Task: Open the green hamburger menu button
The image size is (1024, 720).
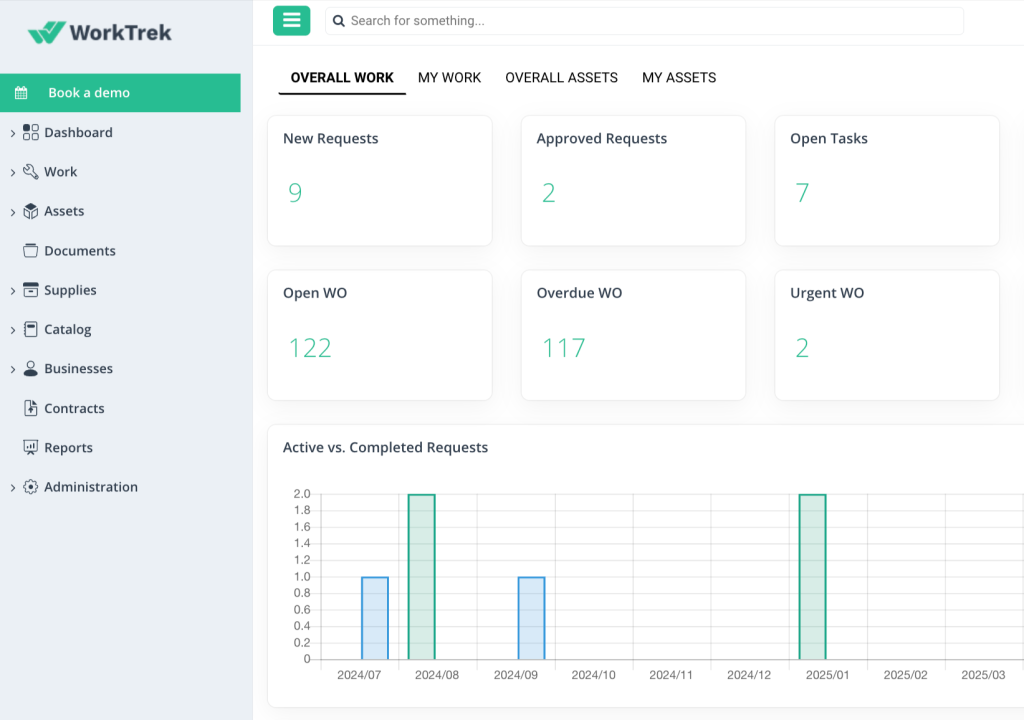Action: coord(291,20)
